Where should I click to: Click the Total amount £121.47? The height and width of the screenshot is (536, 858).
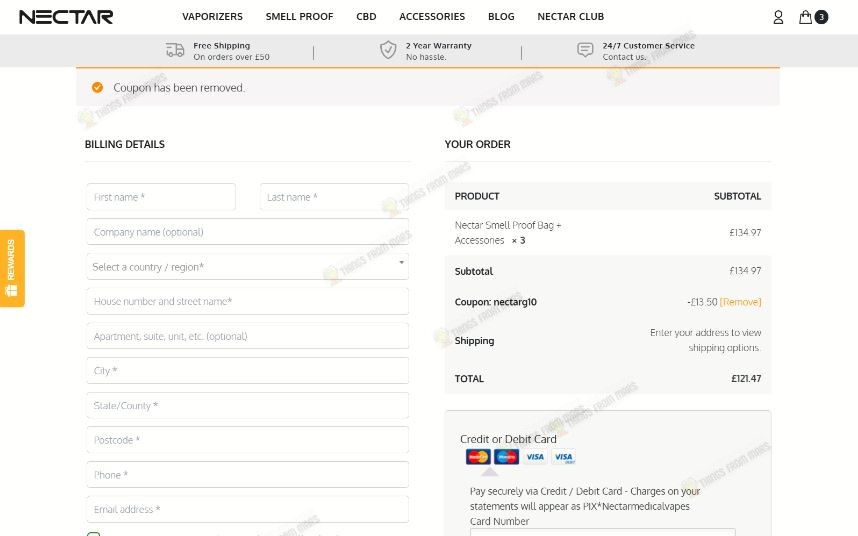click(x=746, y=378)
